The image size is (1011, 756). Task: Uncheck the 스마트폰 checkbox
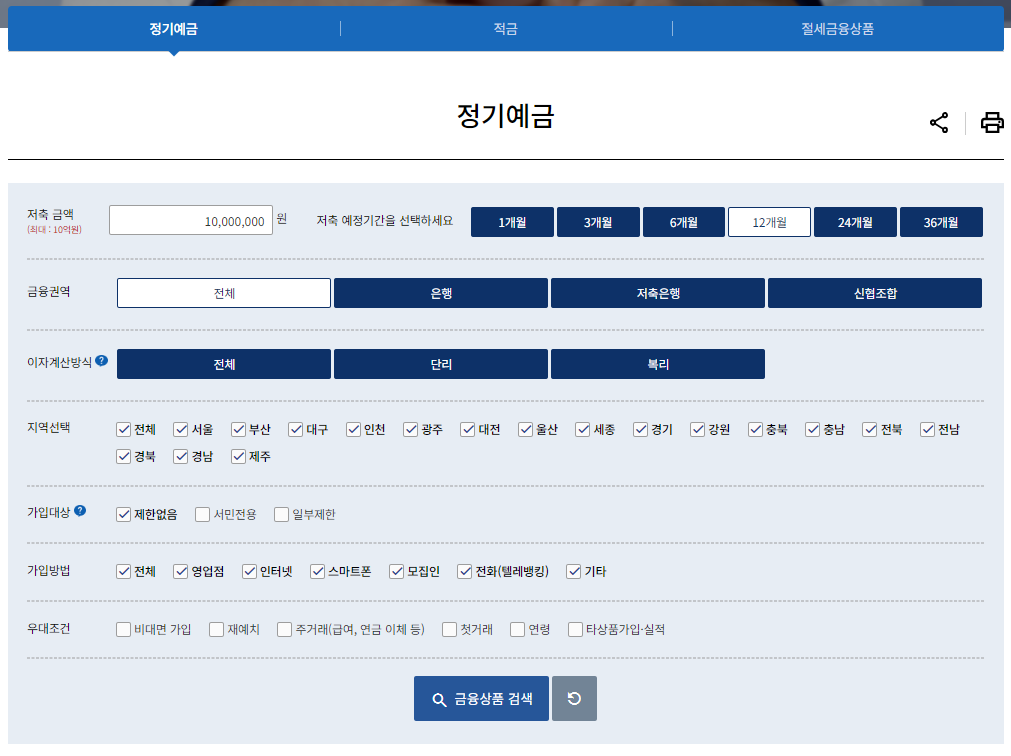[x=317, y=572]
